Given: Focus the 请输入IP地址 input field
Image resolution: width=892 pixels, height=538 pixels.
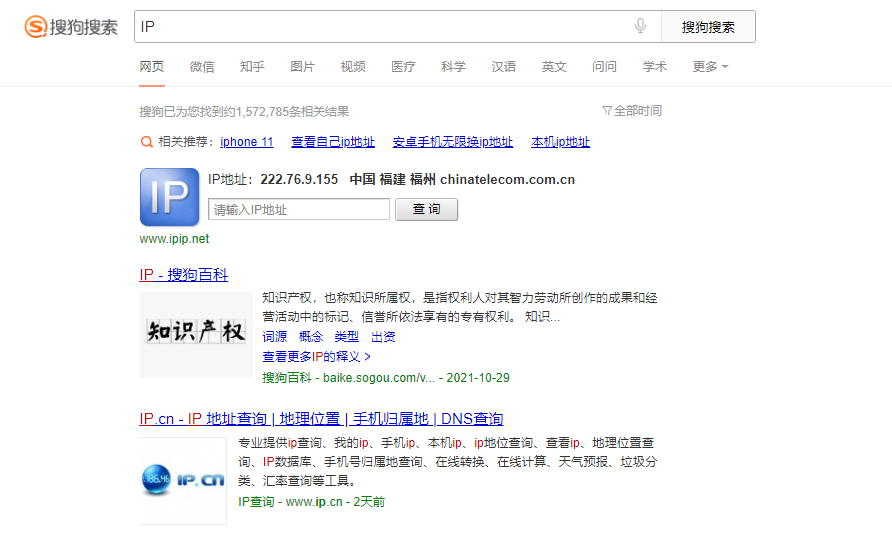Looking at the screenshot, I should tap(299, 209).
